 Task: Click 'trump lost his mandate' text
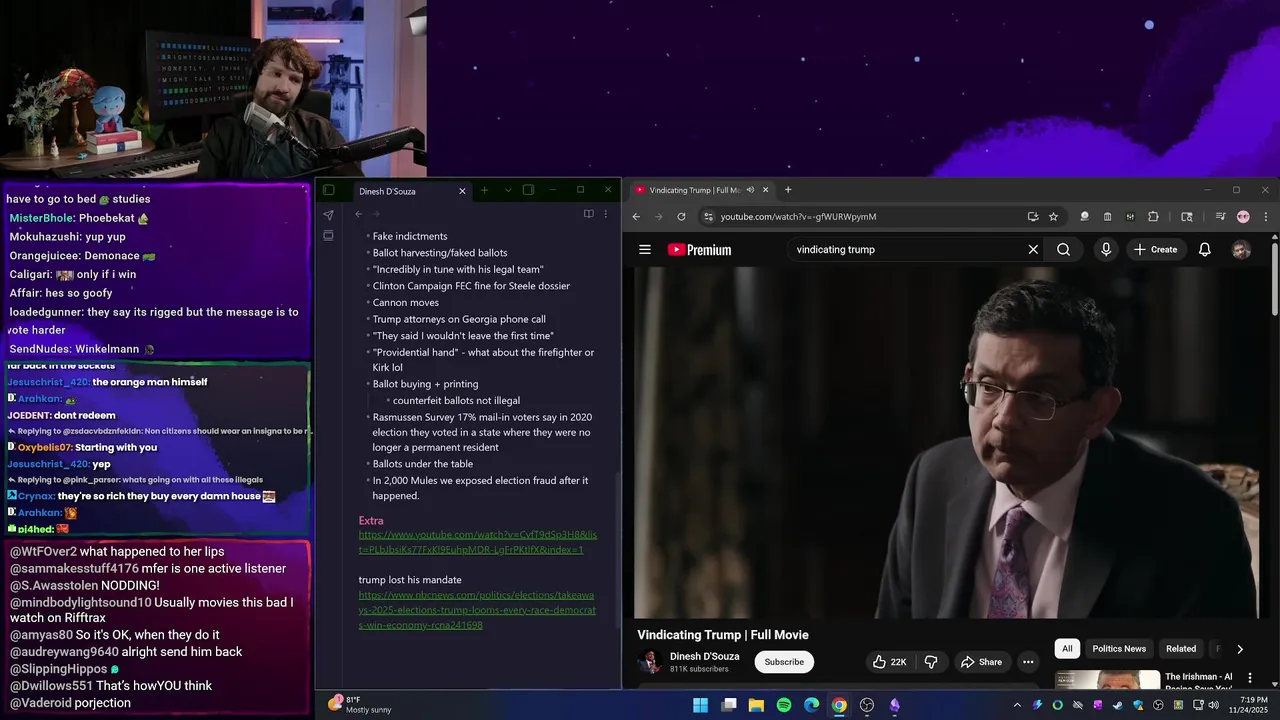click(x=410, y=580)
